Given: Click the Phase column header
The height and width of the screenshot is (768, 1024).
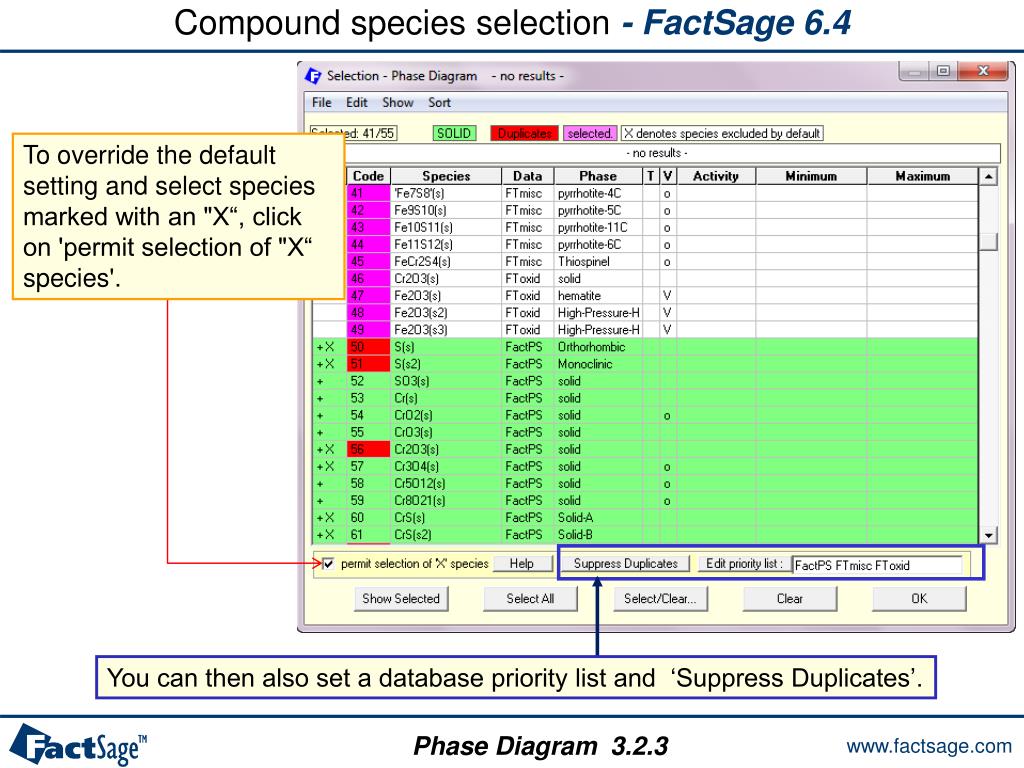Looking at the screenshot, I should coord(598,176).
